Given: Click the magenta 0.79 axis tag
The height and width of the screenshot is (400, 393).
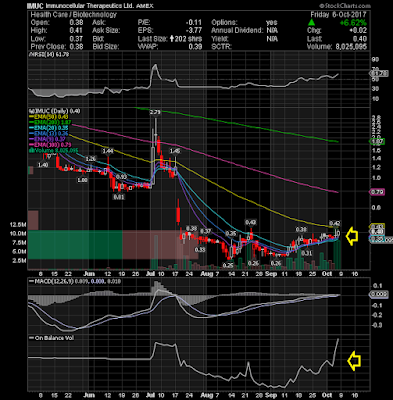Looking at the screenshot, I should pos(378,192).
